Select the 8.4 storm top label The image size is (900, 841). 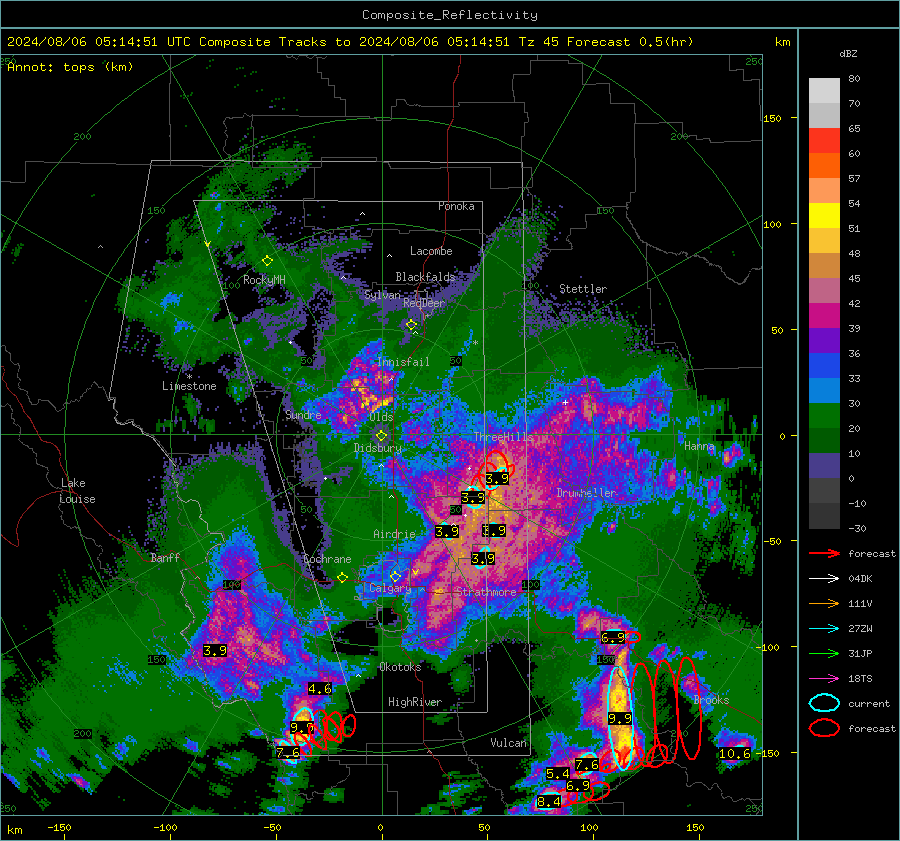549,802
